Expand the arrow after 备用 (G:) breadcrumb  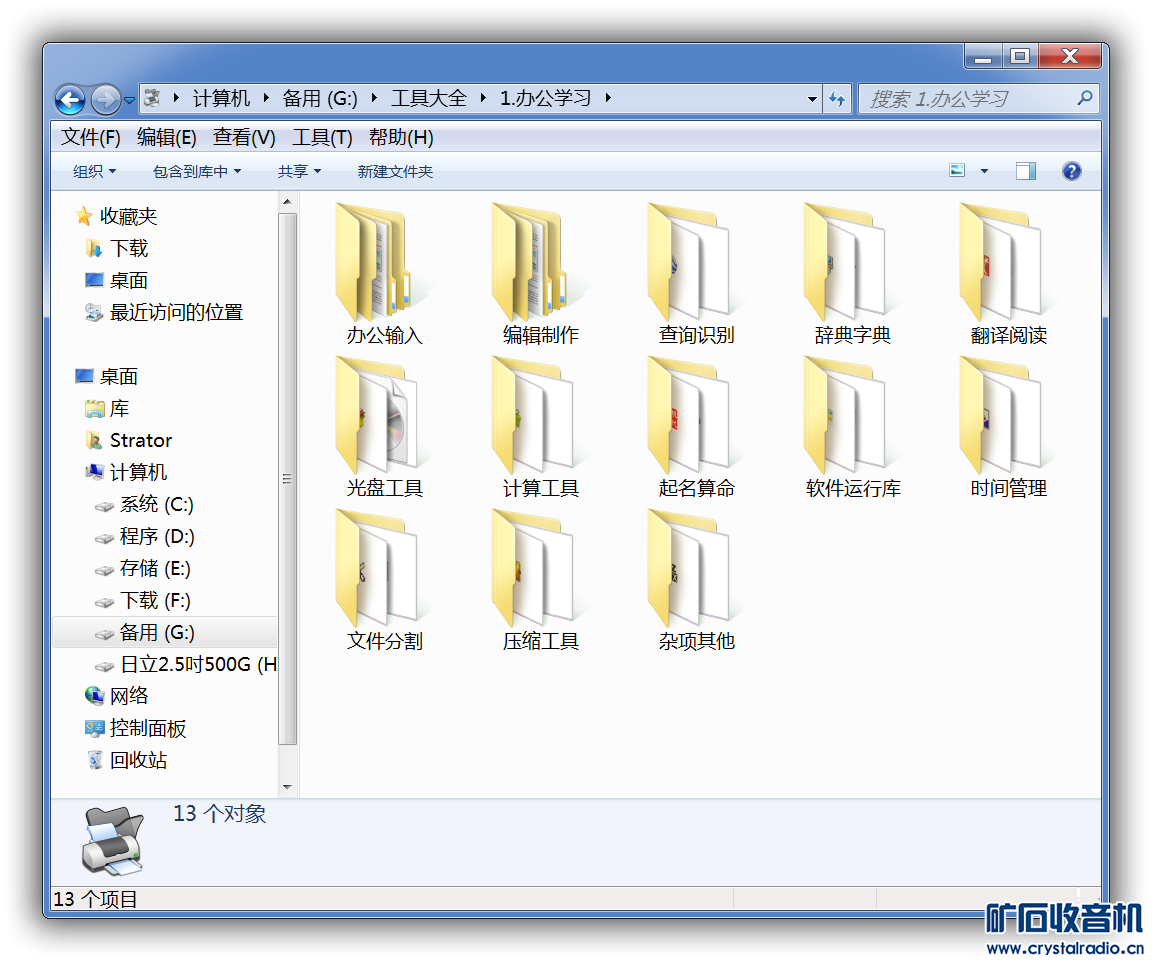pyautogui.click(x=374, y=98)
